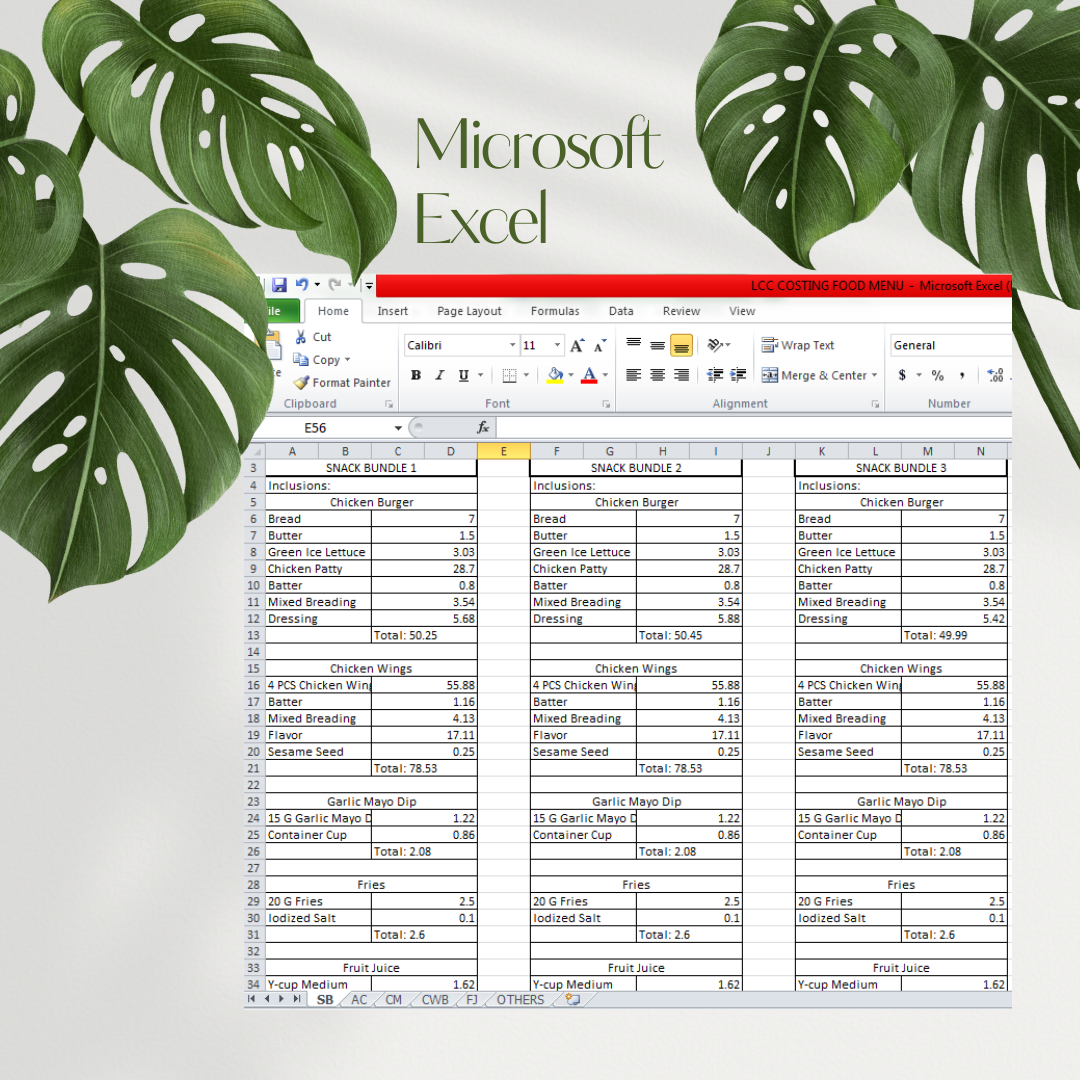The image size is (1080, 1080).
Task: Toggle the highlighted Bottom Align button
Action: (x=681, y=345)
